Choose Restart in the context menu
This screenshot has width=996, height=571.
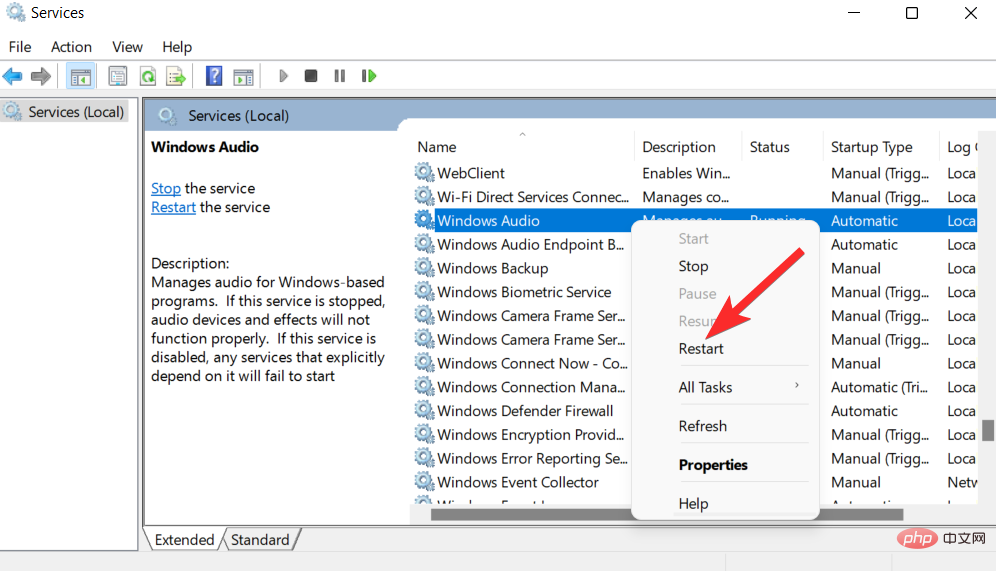tap(701, 348)
